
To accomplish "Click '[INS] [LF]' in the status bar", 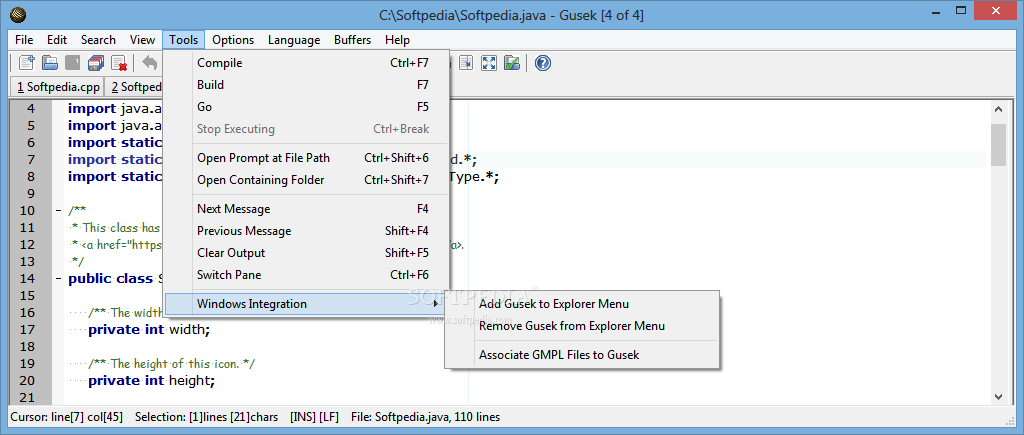I will tap(314, 417).
